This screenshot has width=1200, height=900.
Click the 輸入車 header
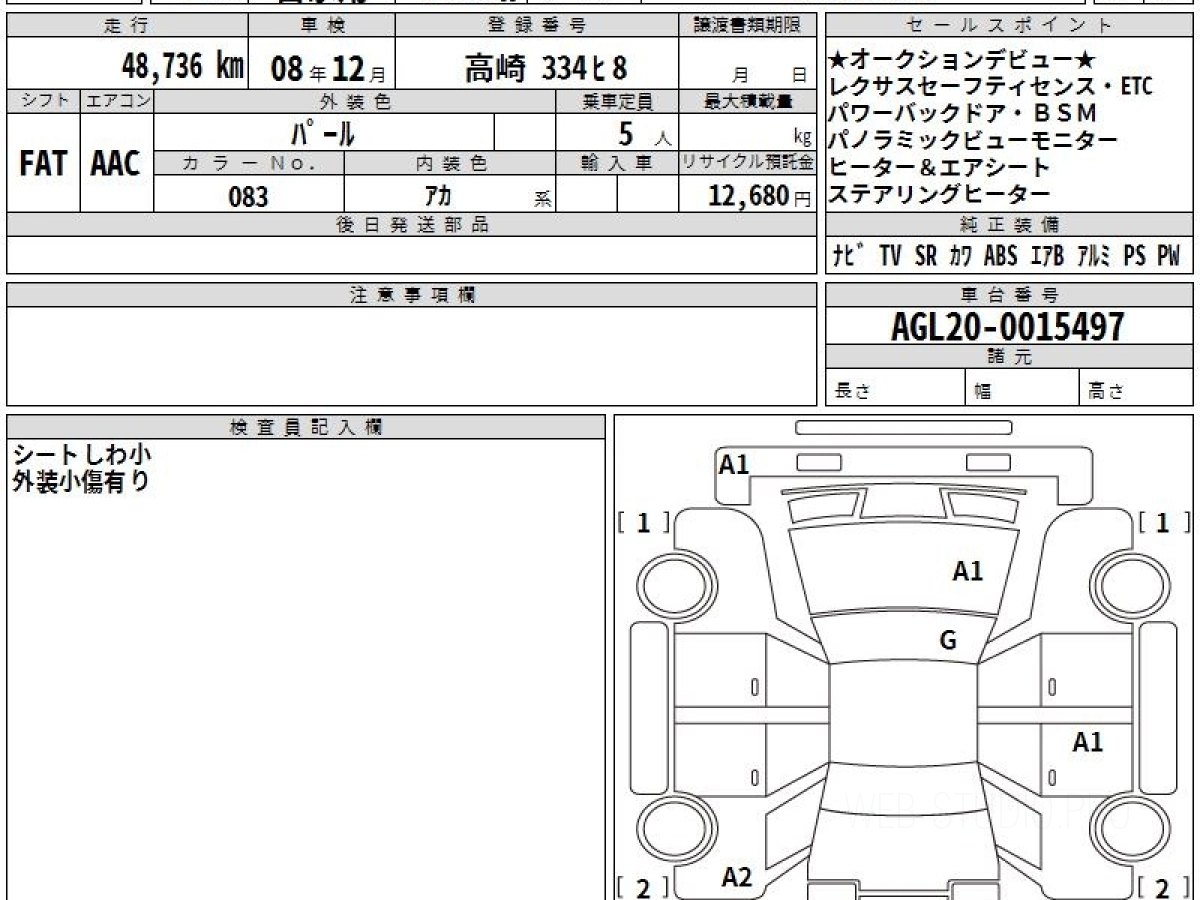coord(617,163)
